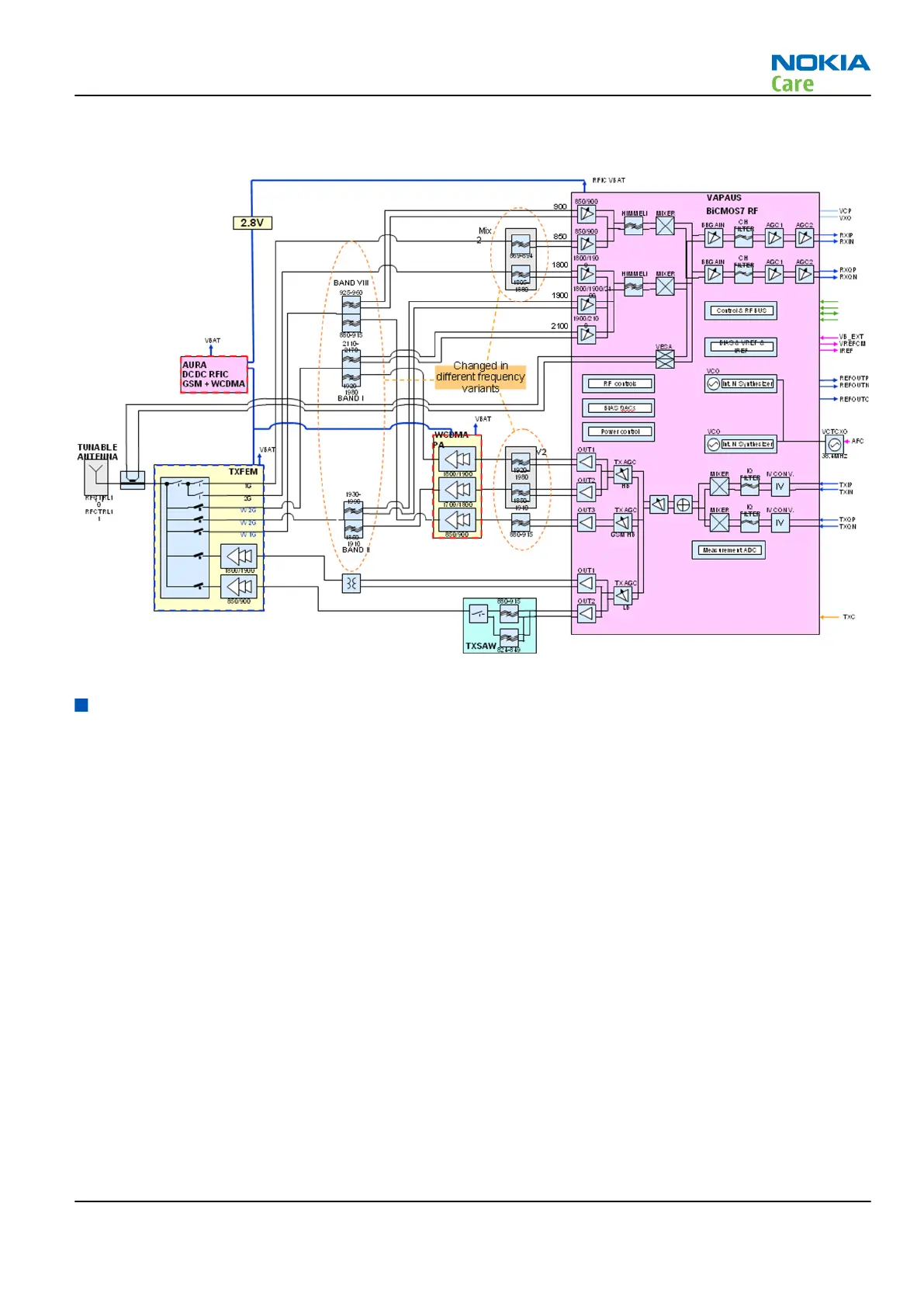Click the 869-894 filter near Mix 2
924x1307 pixels.
tap(521, 244)
